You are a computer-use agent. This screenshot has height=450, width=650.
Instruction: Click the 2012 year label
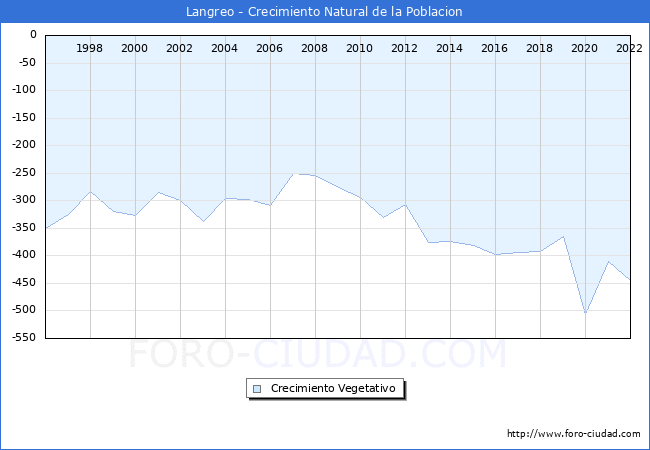404,48
